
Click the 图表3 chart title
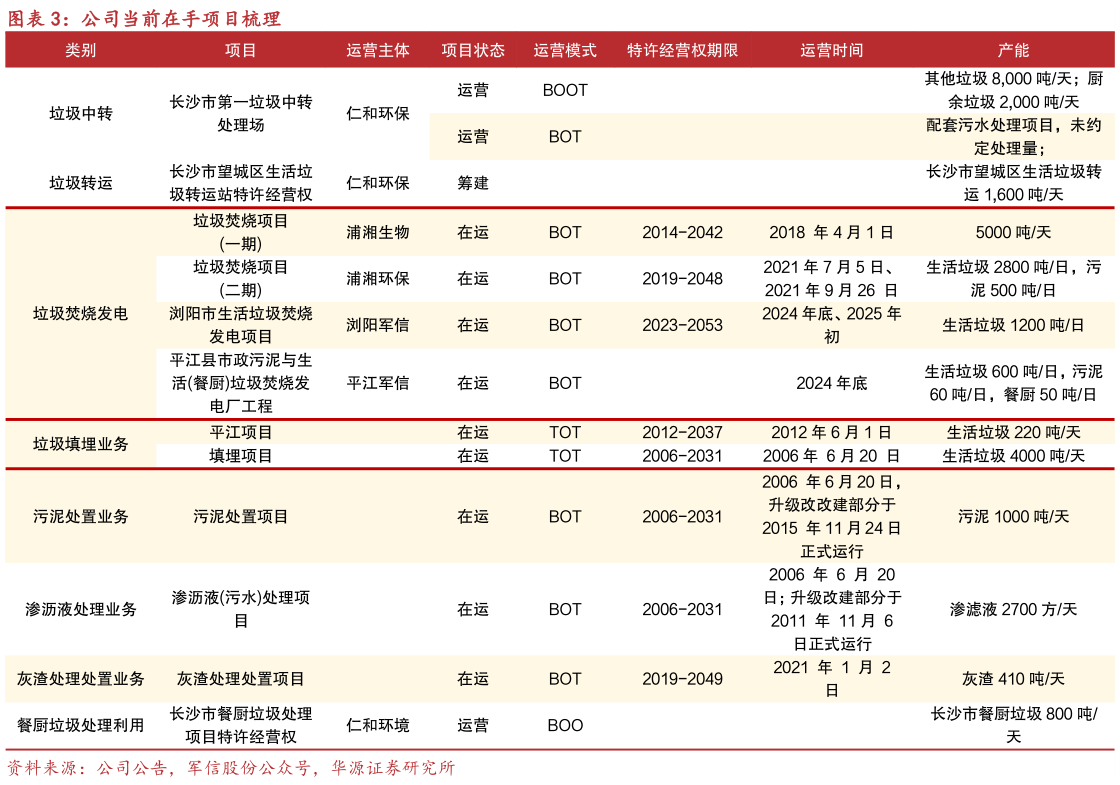pos(145,18)
